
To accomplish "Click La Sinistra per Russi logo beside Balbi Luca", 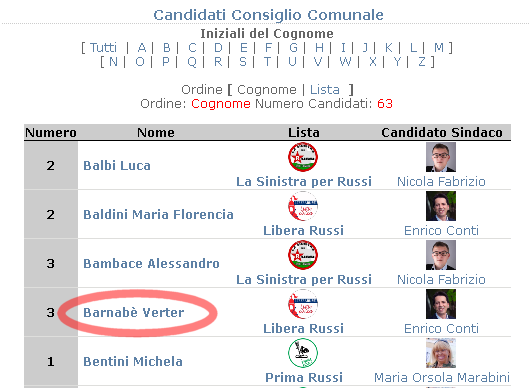I will coord(303,157).
